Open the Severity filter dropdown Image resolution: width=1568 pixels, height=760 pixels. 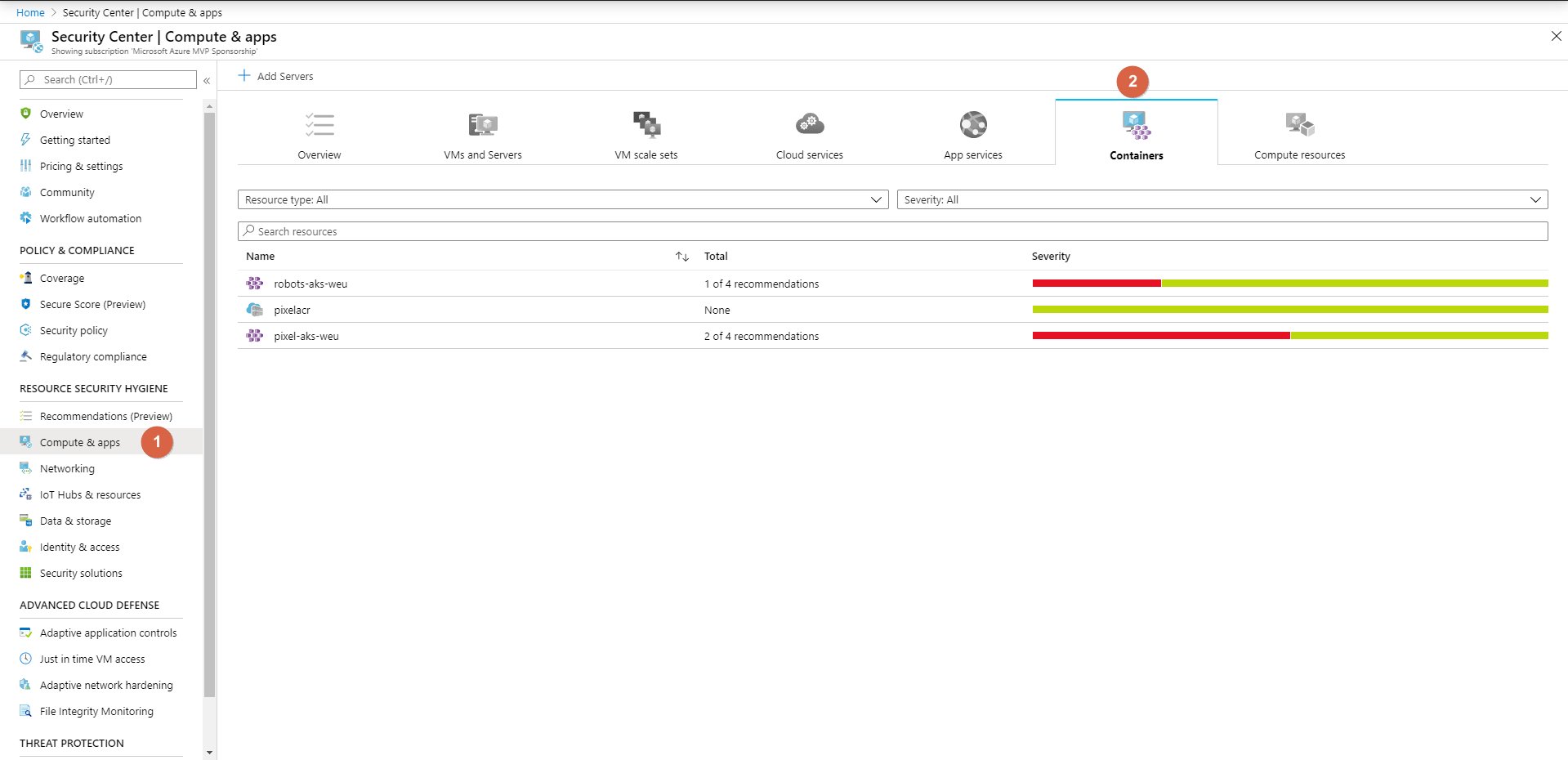pyautogui.click(x=1222, y=199)
